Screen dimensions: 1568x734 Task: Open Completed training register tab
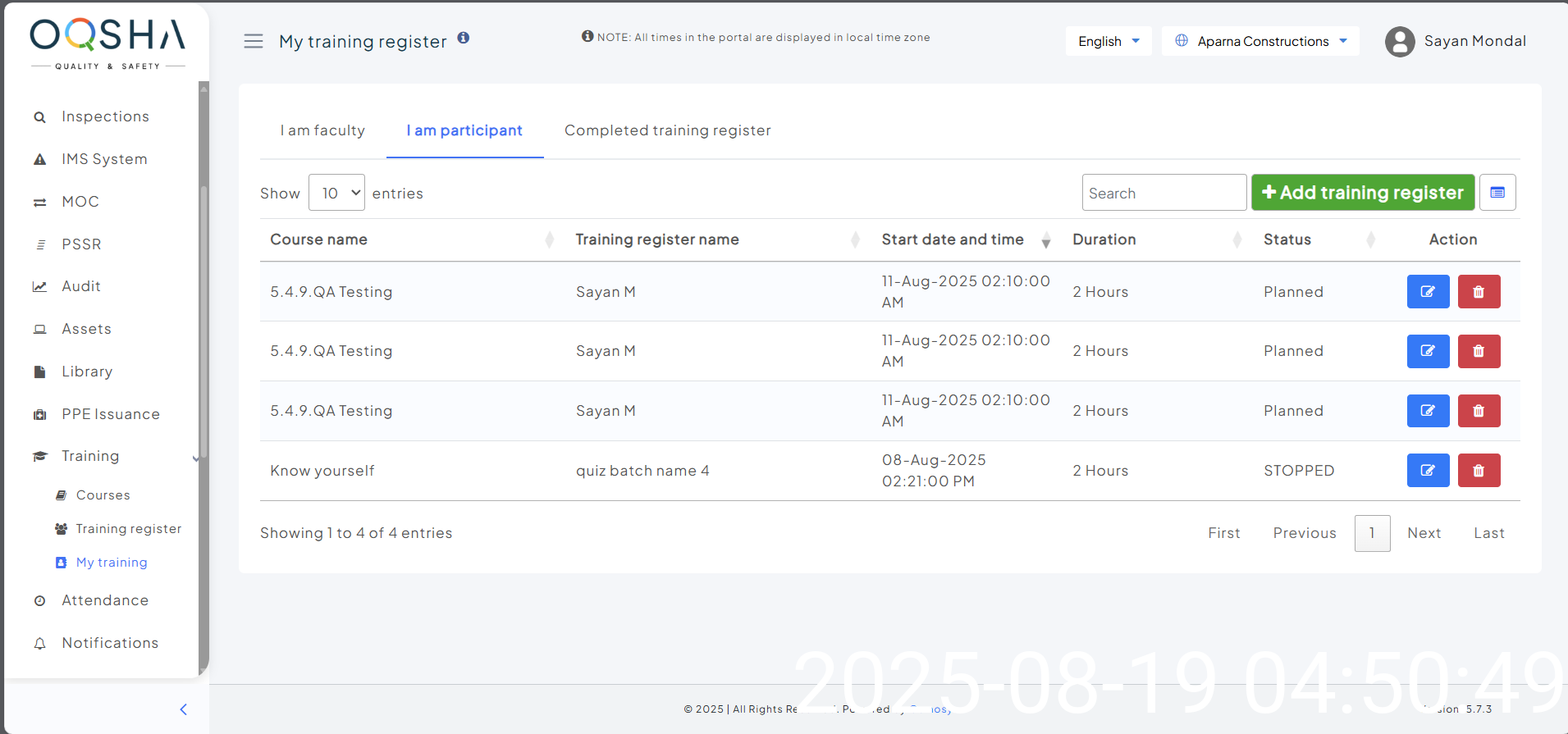pos(667,130)
